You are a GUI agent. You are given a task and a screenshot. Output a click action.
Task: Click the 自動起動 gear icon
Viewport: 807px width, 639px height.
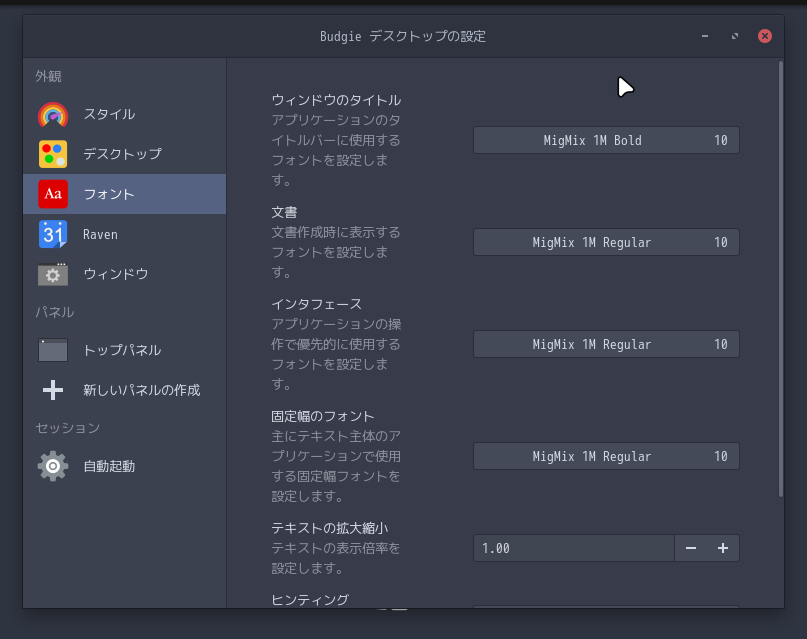pos(53,466)
